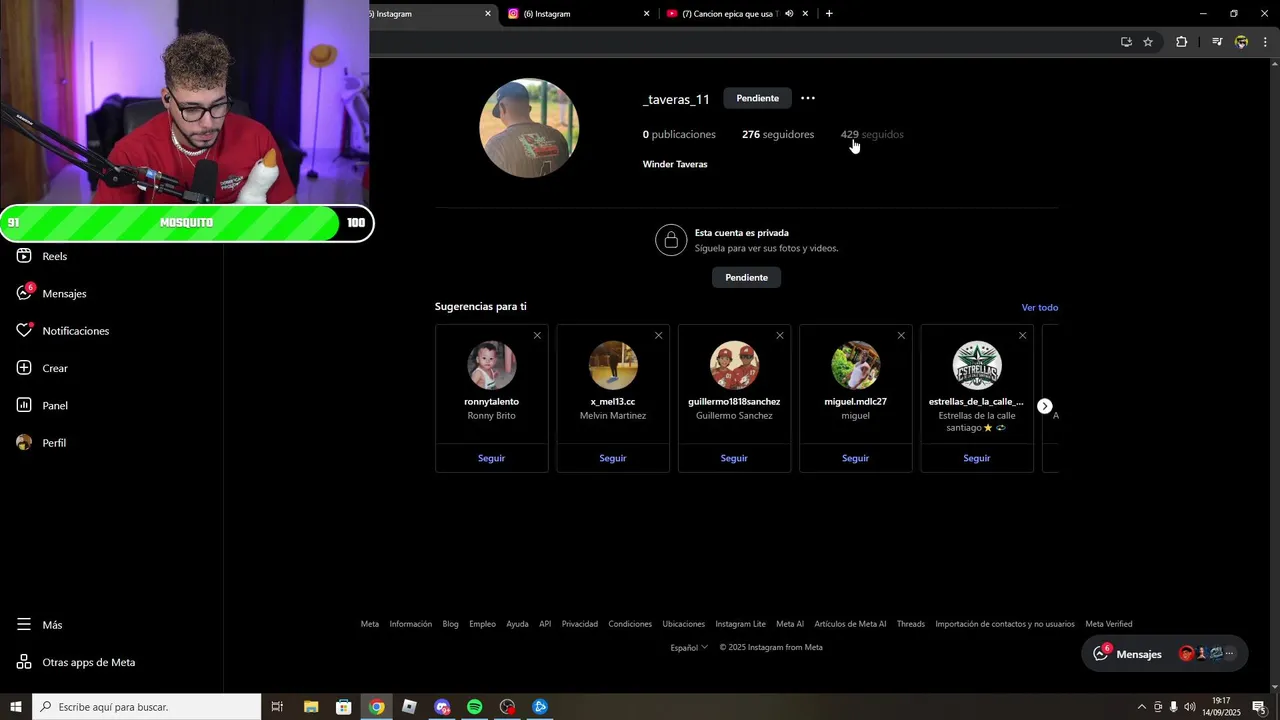
Task: Open the floating Mensajes chat button
Action: [1165, 654]
